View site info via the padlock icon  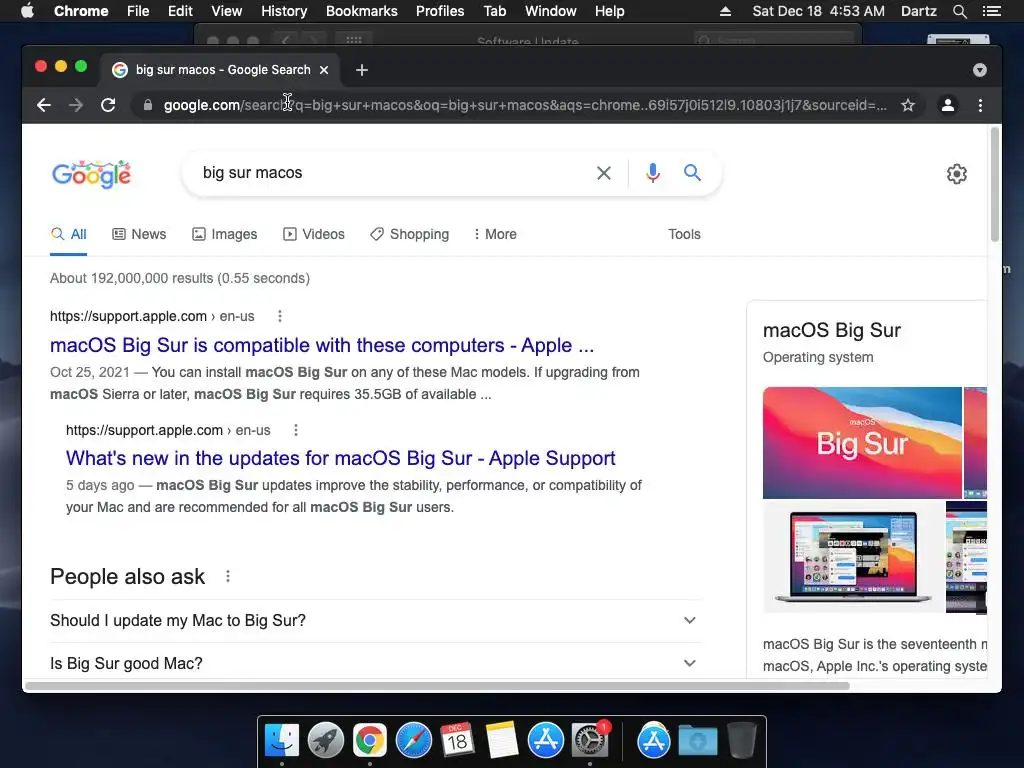[x=148, y=105]
